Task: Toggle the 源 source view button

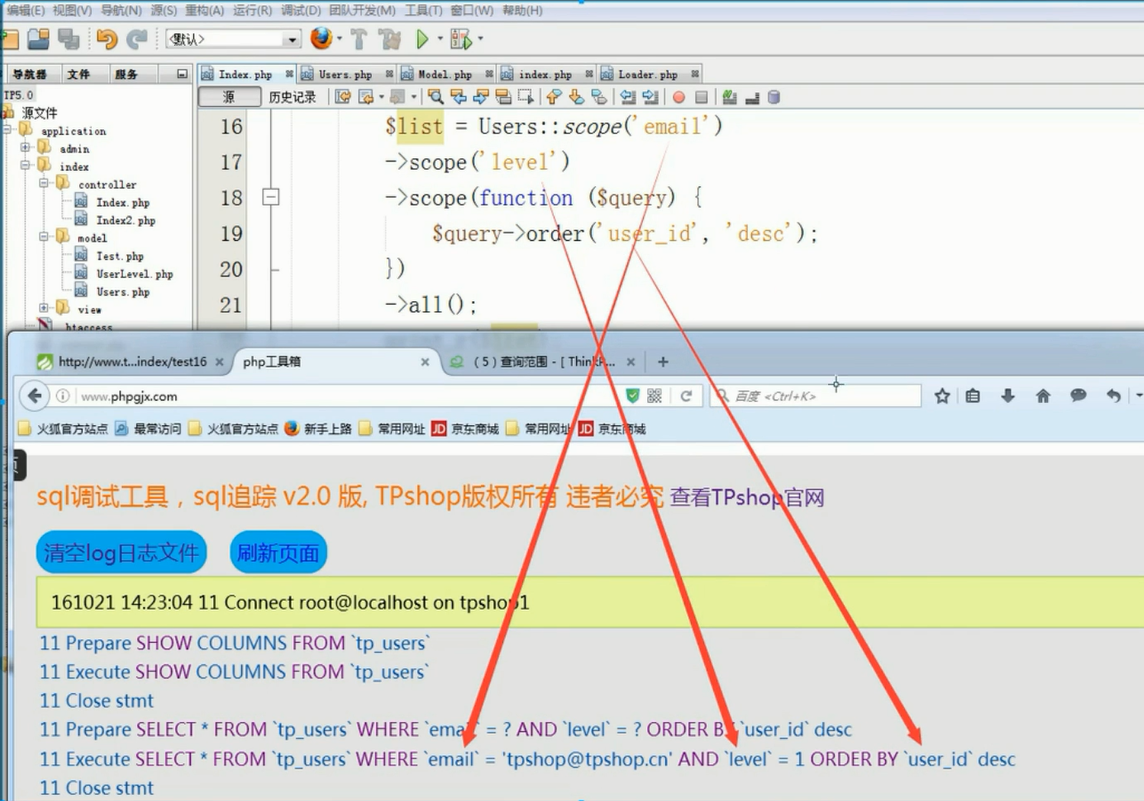Action: [x=229, y=97]
